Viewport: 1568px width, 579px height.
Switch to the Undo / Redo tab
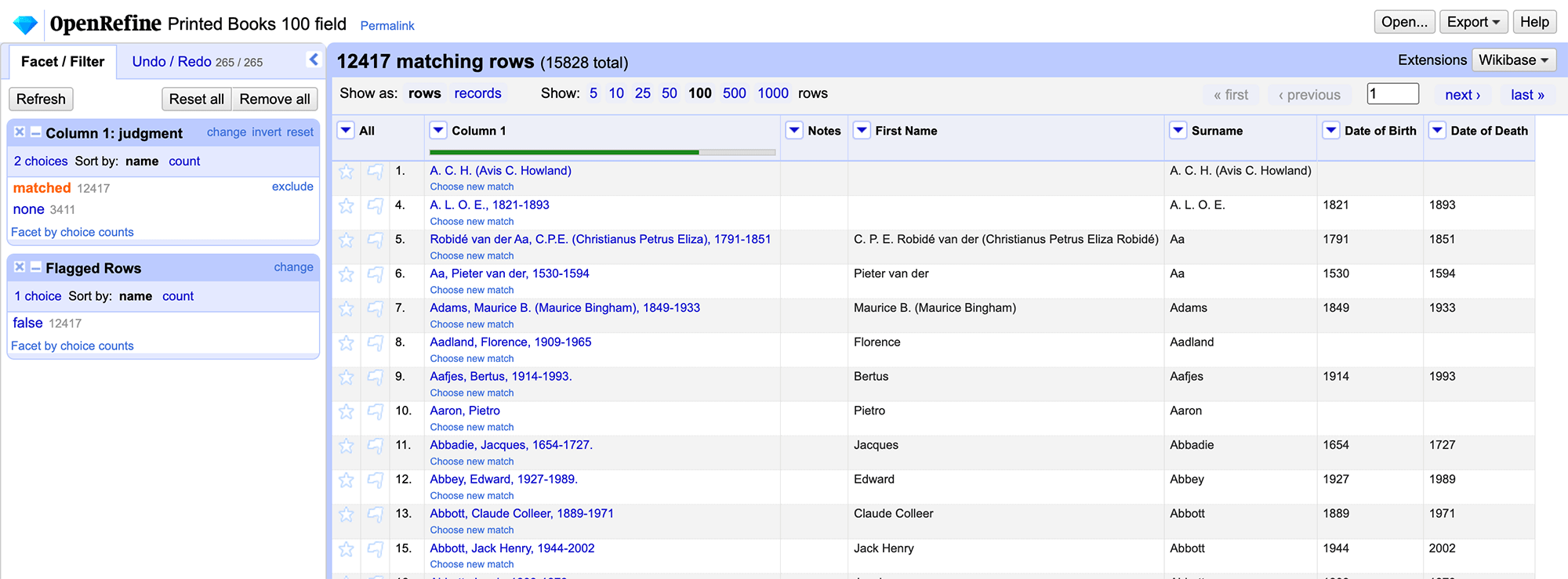tap(197, 62)
